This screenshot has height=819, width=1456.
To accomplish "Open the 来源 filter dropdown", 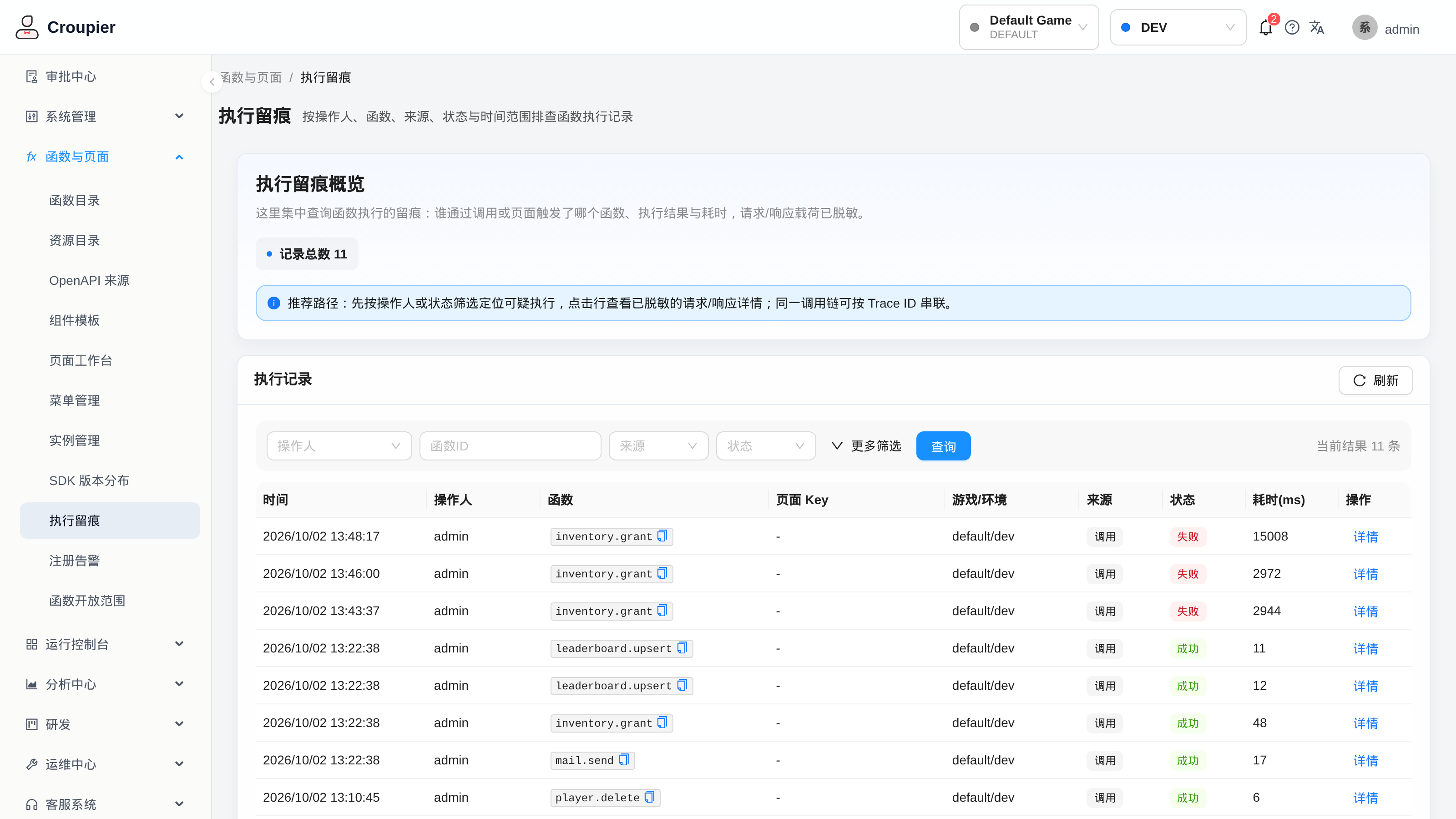I will point(658,446).
